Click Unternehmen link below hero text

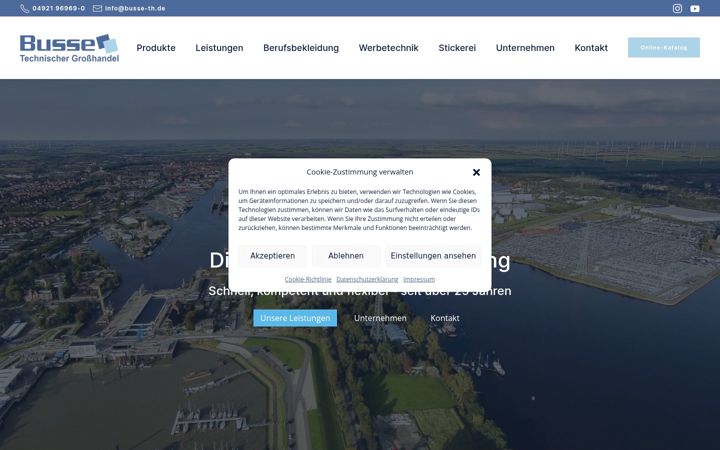point(380,318)
